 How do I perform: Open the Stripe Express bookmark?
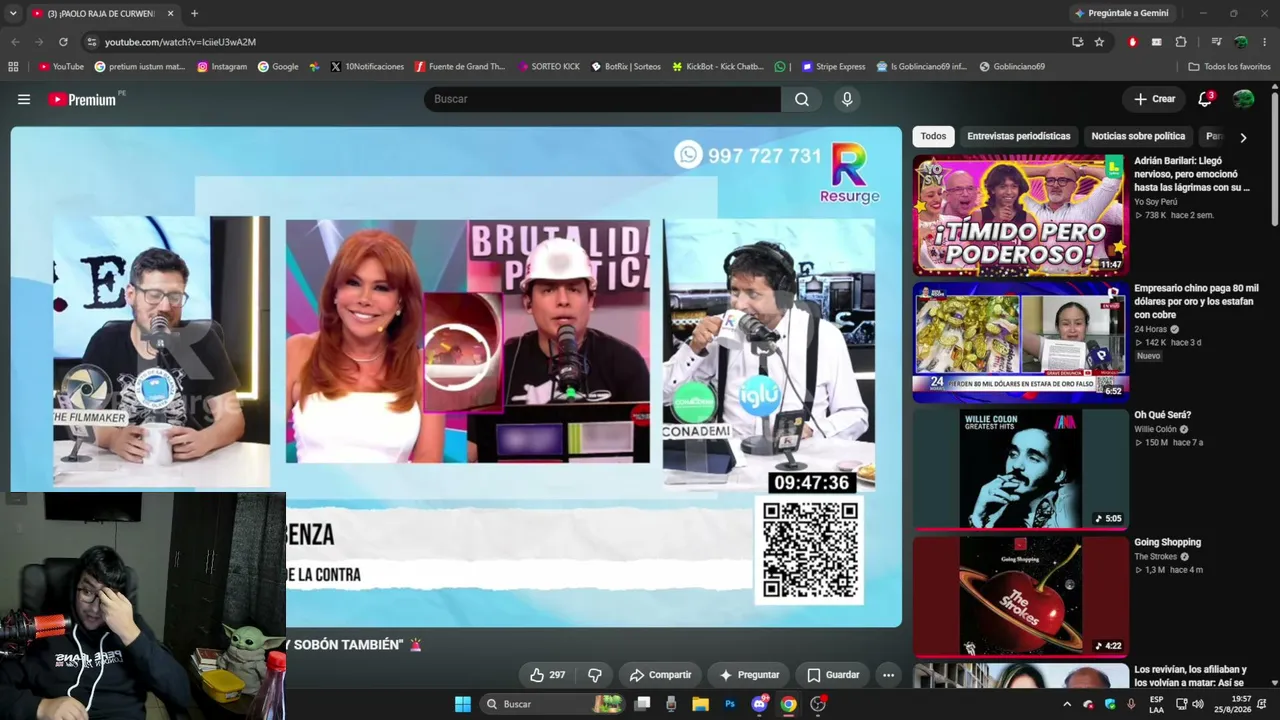tap(833, 67)
